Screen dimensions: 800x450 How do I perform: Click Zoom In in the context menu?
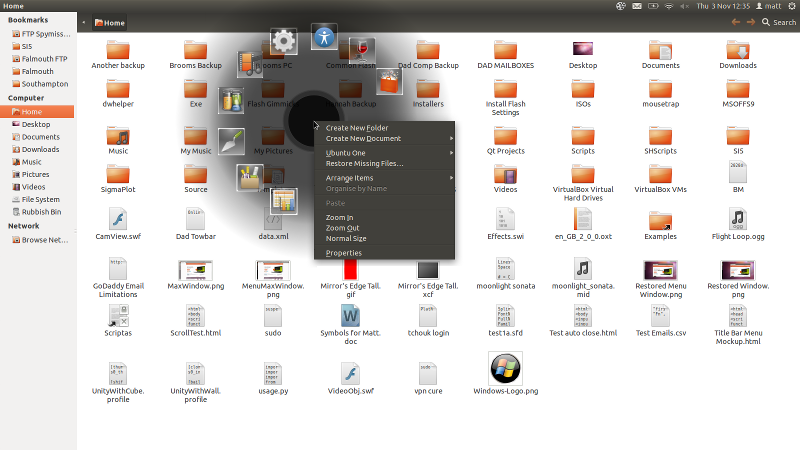[x=339, y=217]
